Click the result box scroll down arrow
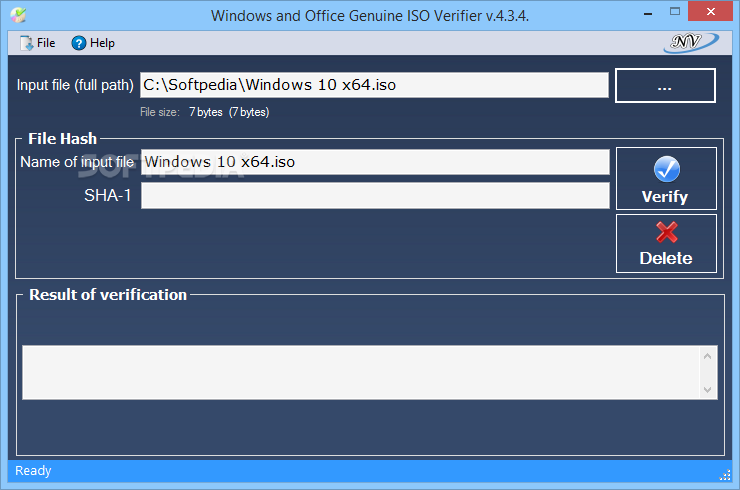Image resolution: width=740 pixels, height=490 pixels. [x=707, y=389]
